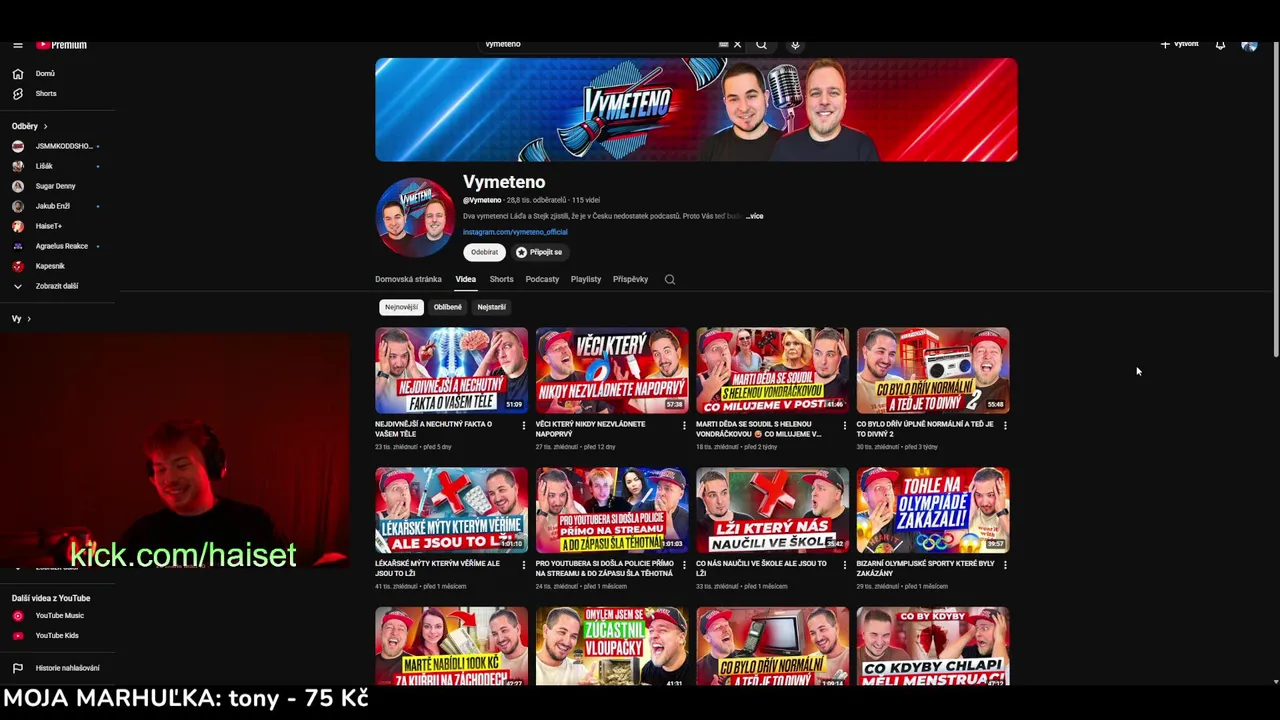Select the Nejstarší filter chip
The width and height of the screenshot is (1280, 720).
(491, 307)
